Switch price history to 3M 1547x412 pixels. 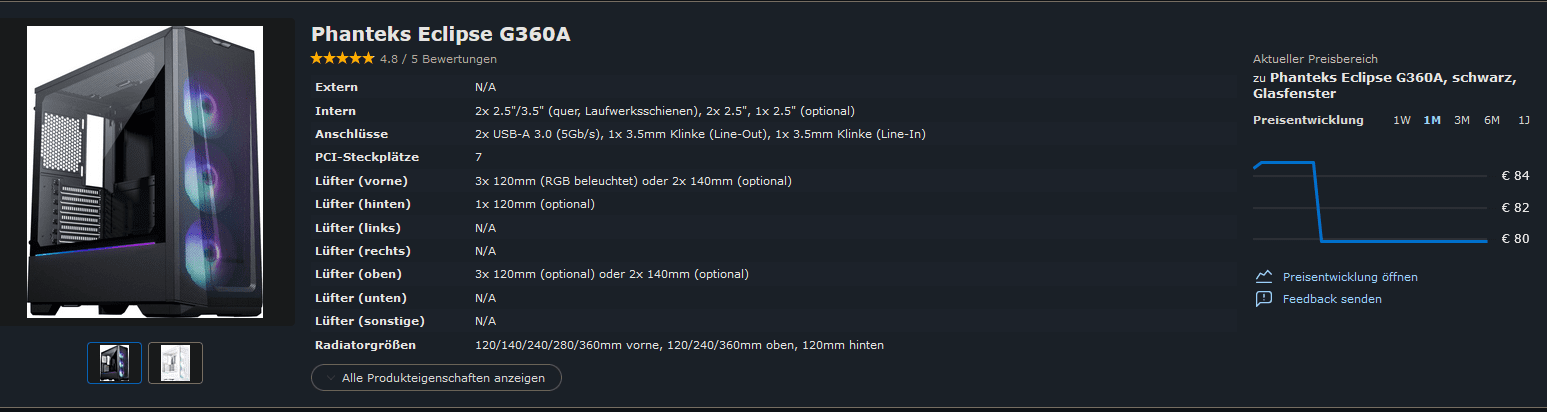coord(1462,120)
